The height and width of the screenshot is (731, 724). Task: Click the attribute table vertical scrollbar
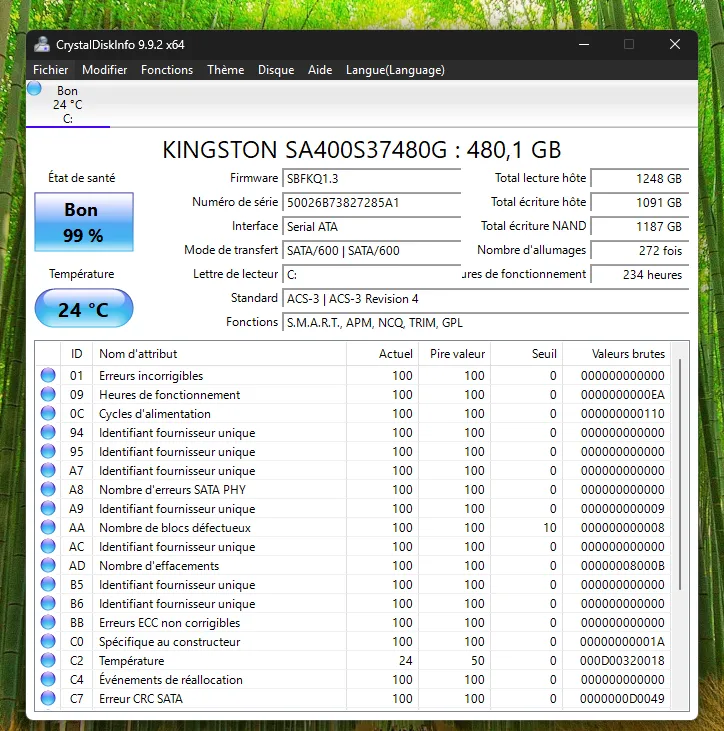[680, 474]
